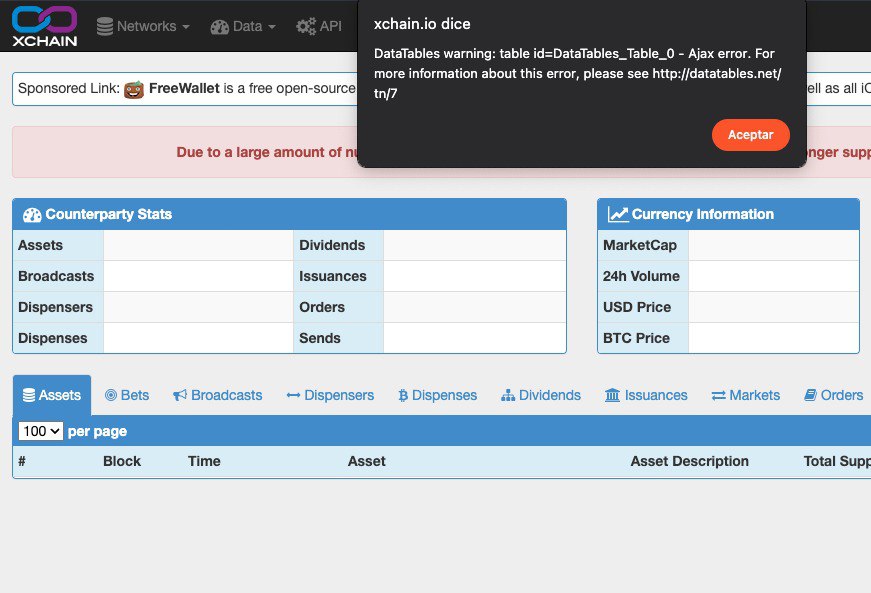The image size is (871, 593).
Task: Sort table by Time column
Action: tap(204, 461)
